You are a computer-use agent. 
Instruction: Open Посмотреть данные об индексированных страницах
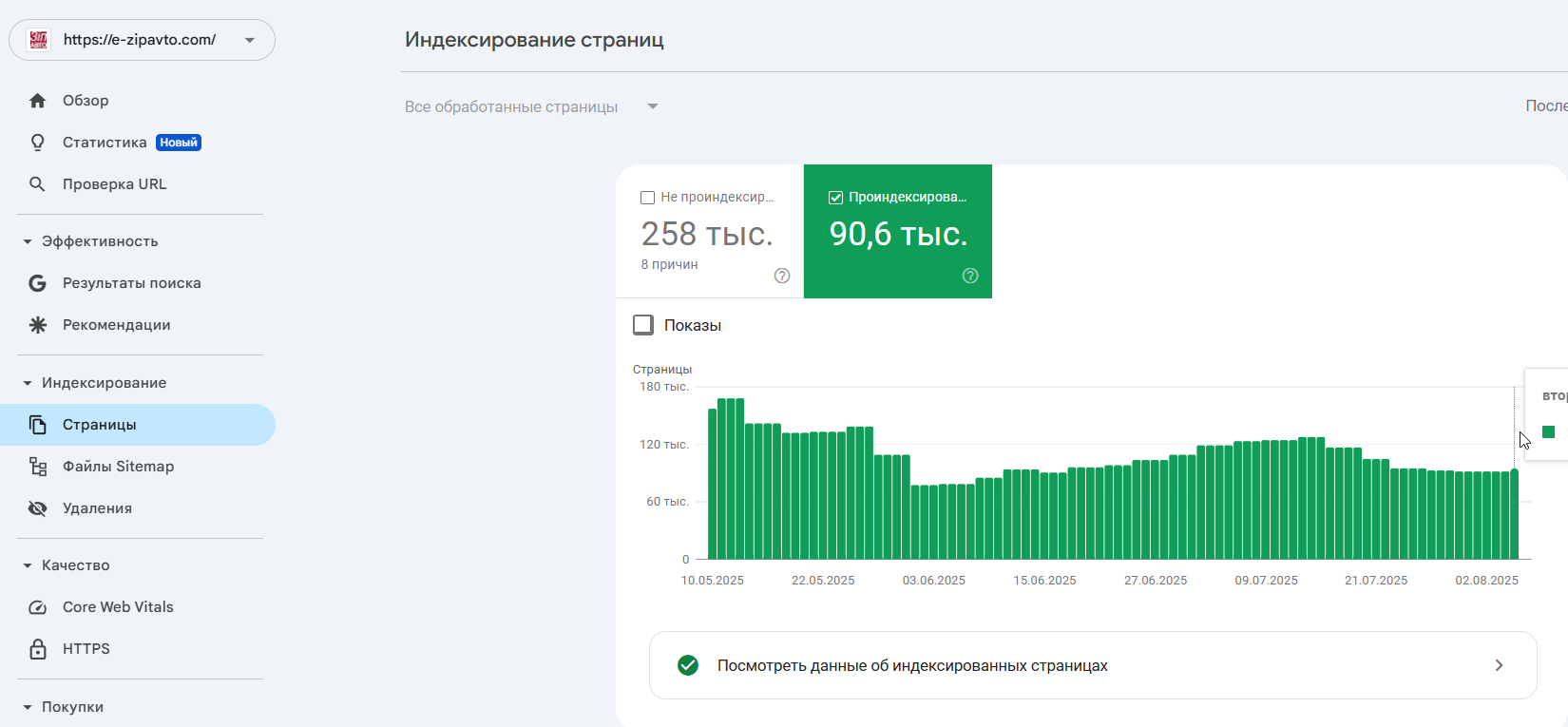(1093, 665)
